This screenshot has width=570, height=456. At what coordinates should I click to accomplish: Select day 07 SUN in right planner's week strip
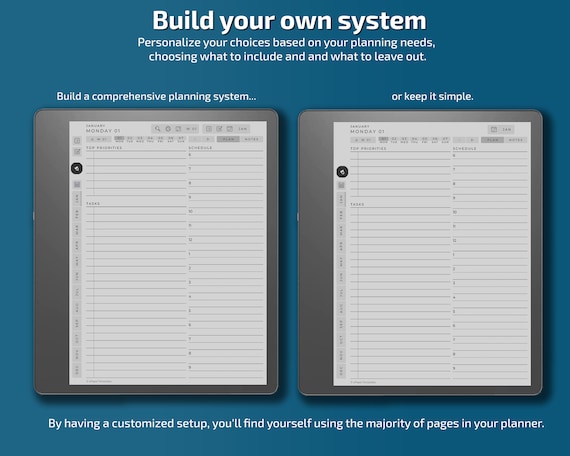[x=445, y=140]
